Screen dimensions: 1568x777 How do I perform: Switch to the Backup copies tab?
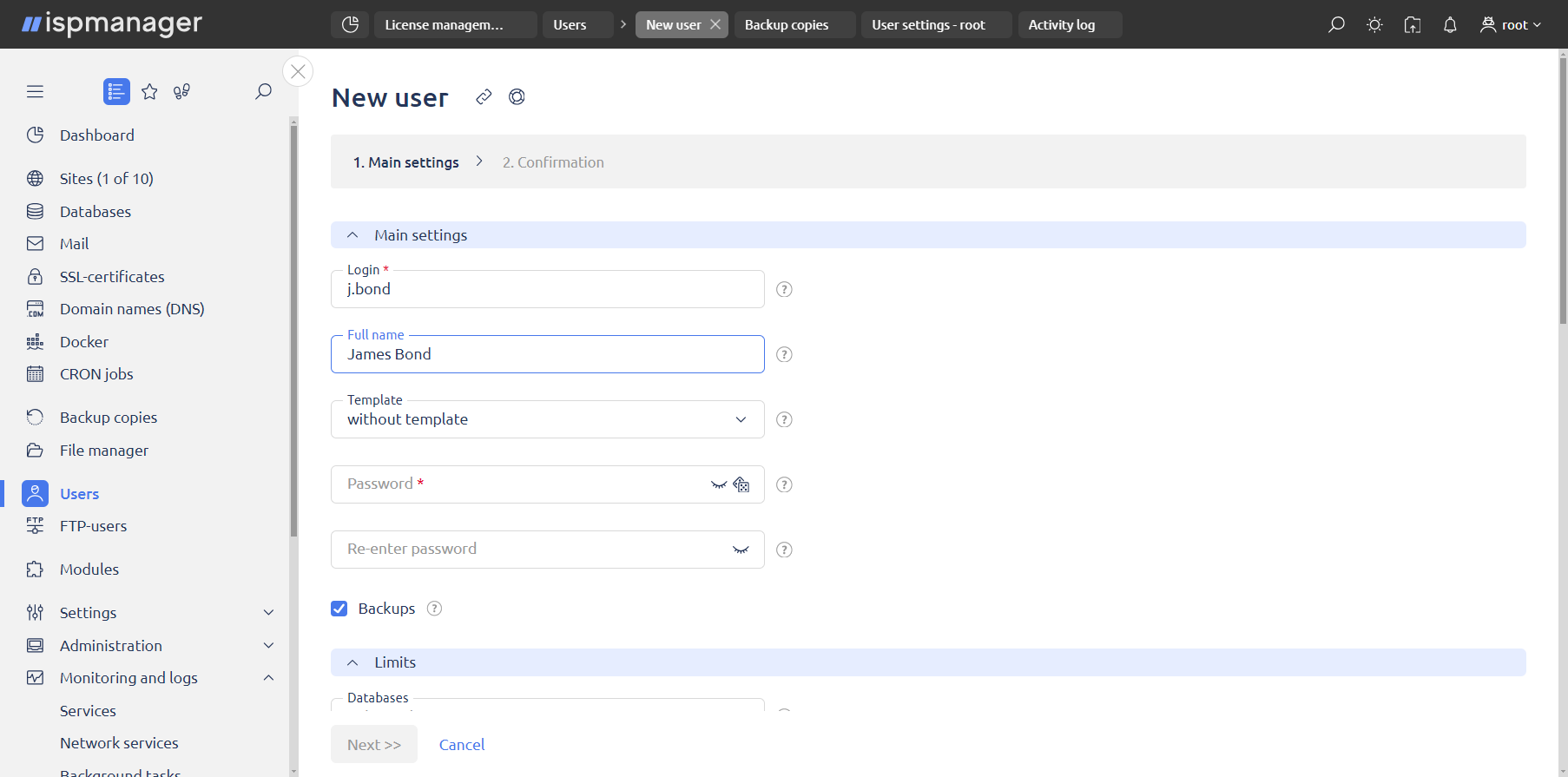787,25
